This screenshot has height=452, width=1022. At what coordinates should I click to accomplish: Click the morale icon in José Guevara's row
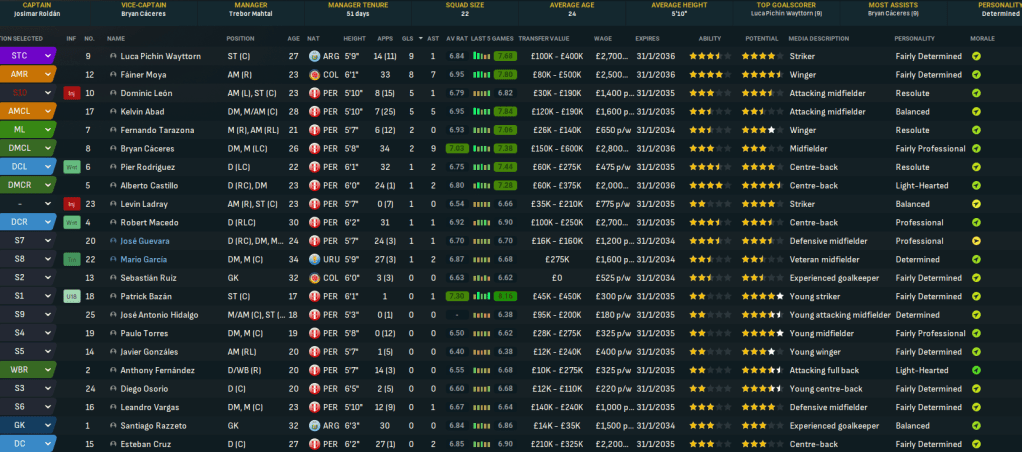click(976, 241)
